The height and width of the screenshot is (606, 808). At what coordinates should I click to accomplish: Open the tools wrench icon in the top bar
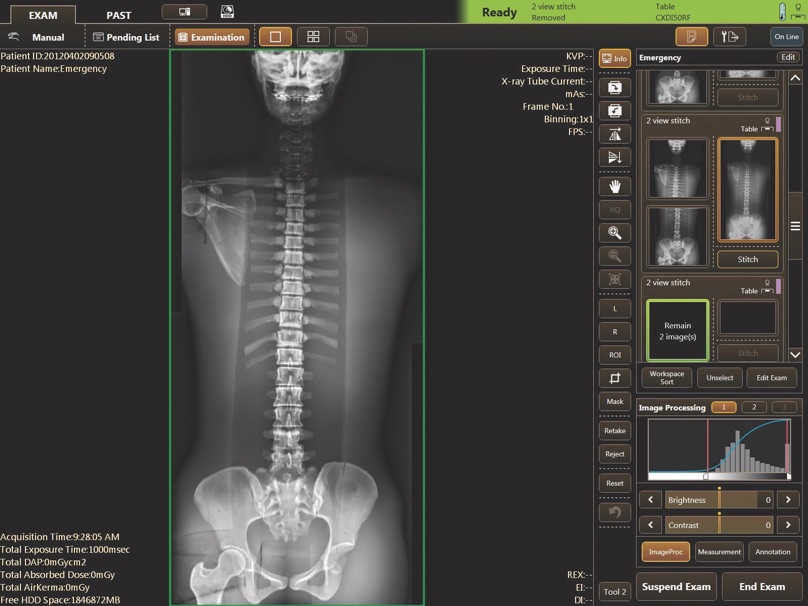pos(731,37)
